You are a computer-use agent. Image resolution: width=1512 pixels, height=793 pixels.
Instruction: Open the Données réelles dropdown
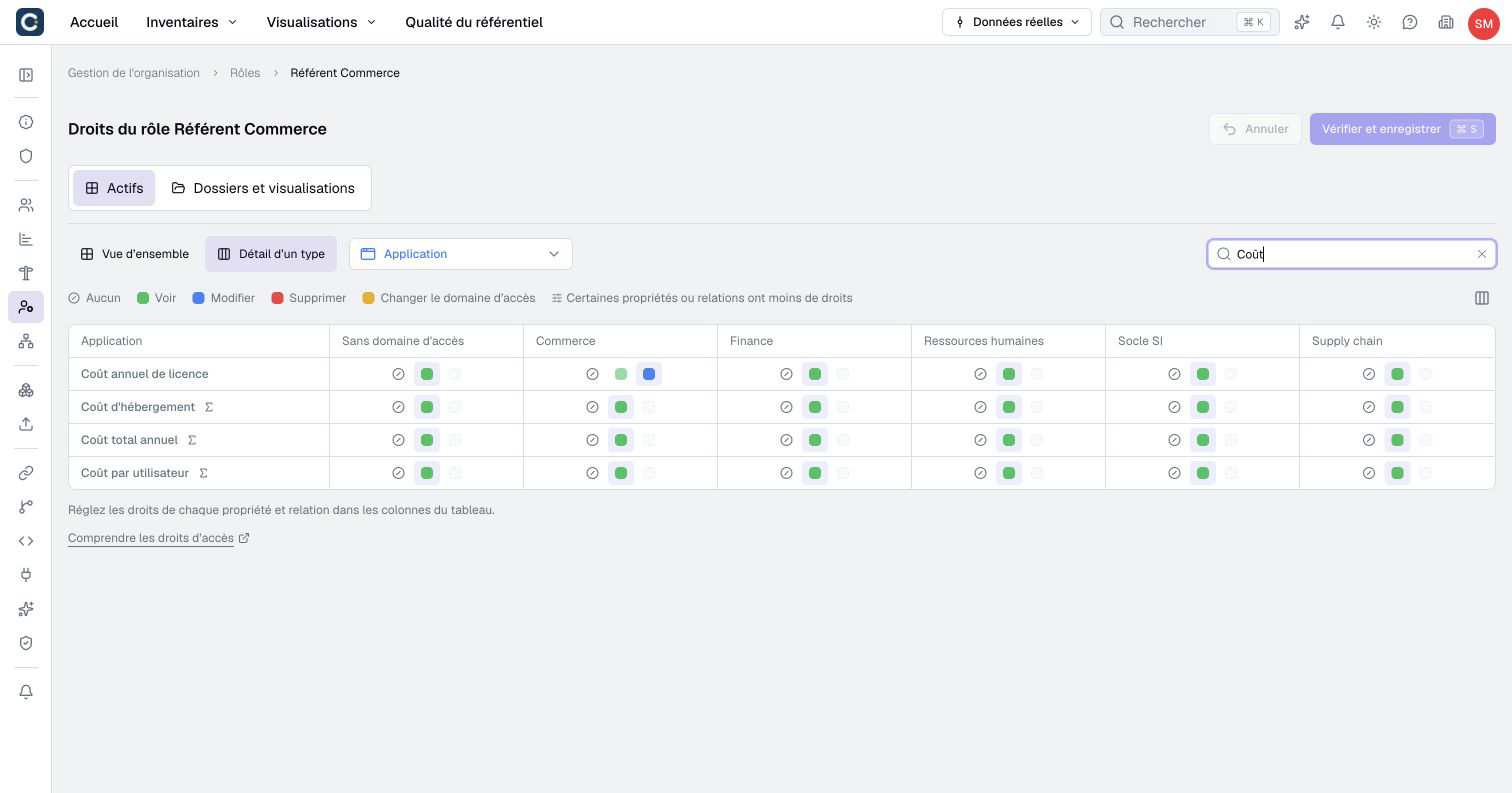pyautogui.click(x=1016, y=22)
